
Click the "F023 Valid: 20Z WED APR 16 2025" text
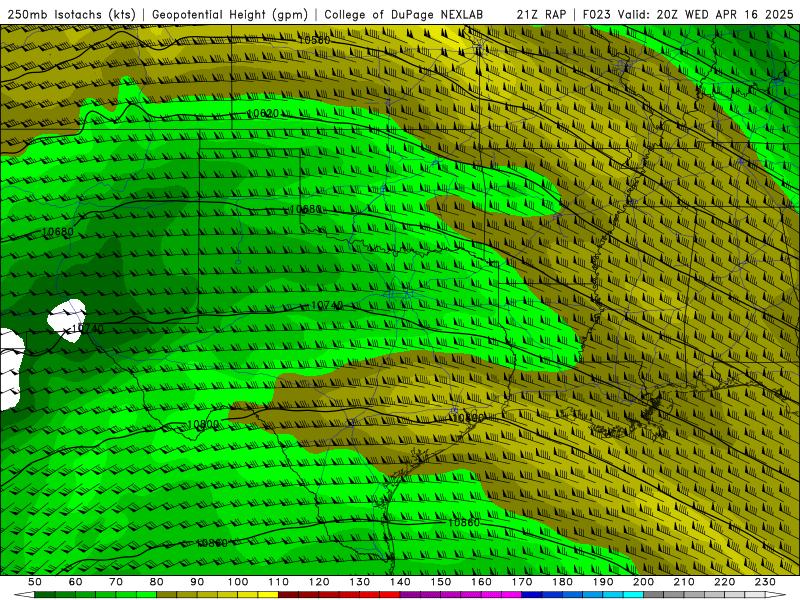(688, 14)
